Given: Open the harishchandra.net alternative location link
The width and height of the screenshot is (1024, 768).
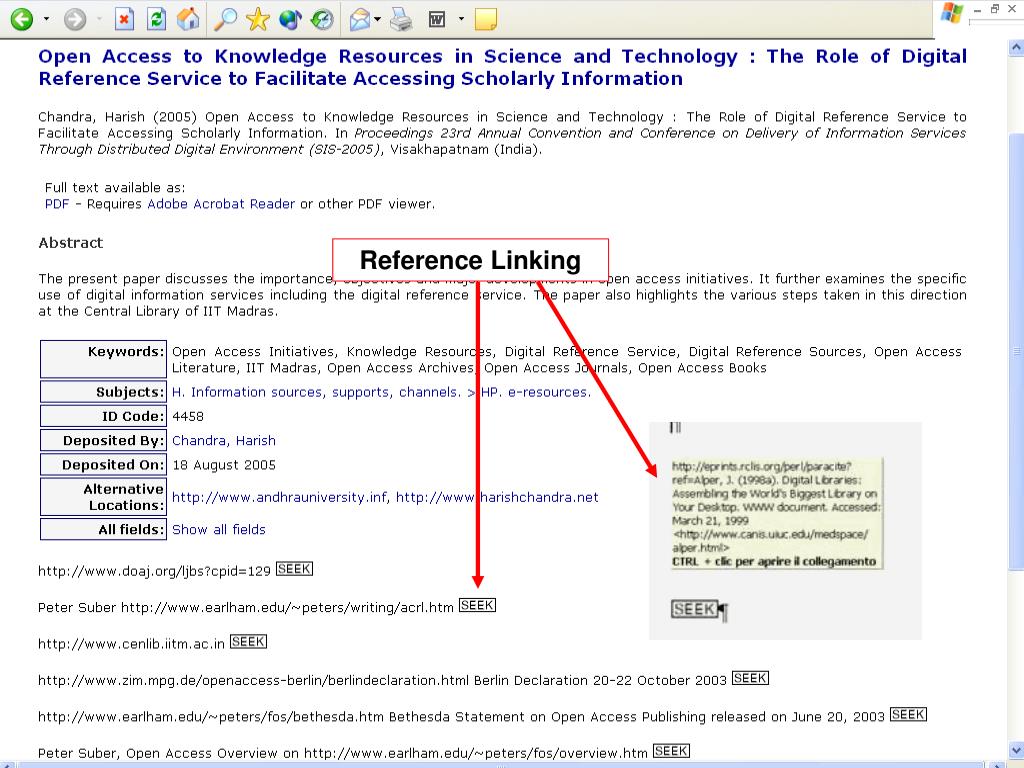Looking at the screenshot, I should coord(497,498).
